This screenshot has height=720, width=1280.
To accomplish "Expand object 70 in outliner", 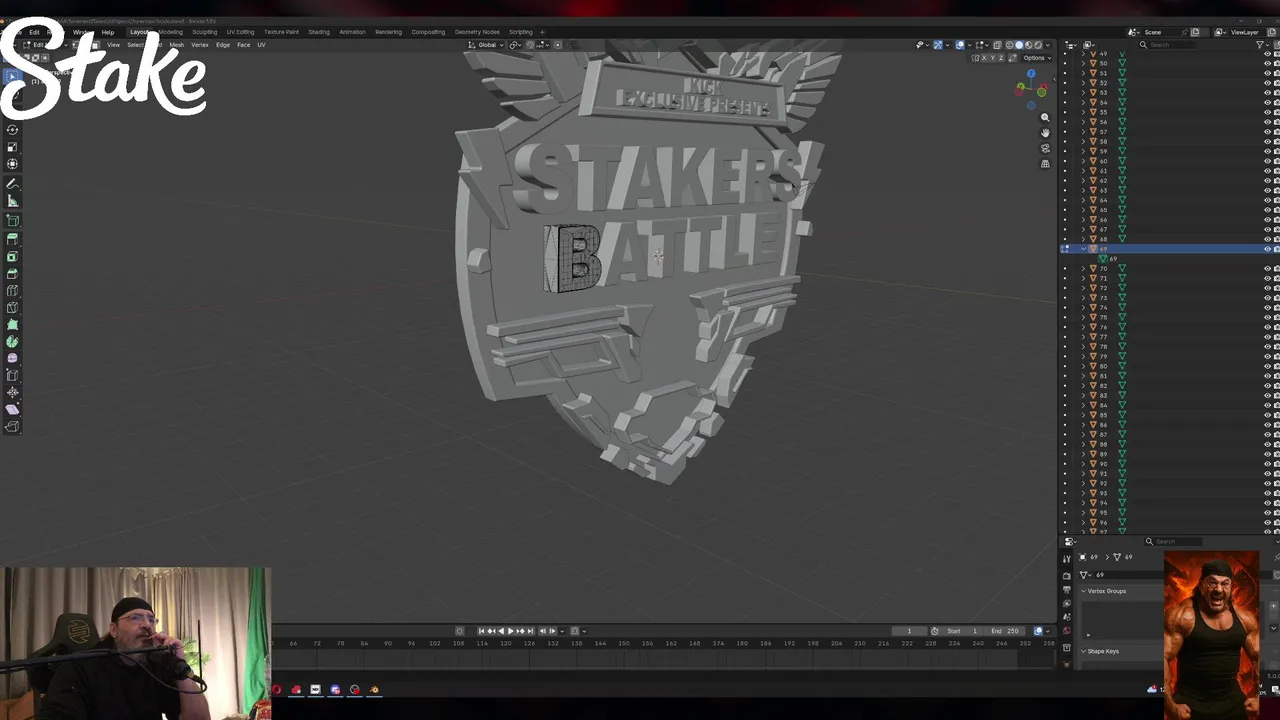I will click(x=1083, y=269).
